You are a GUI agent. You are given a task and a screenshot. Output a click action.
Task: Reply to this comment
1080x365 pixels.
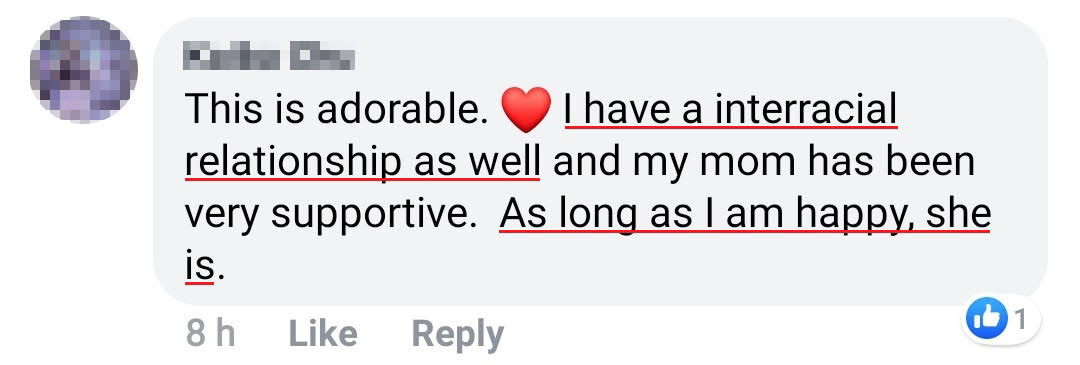click(457, 335)
